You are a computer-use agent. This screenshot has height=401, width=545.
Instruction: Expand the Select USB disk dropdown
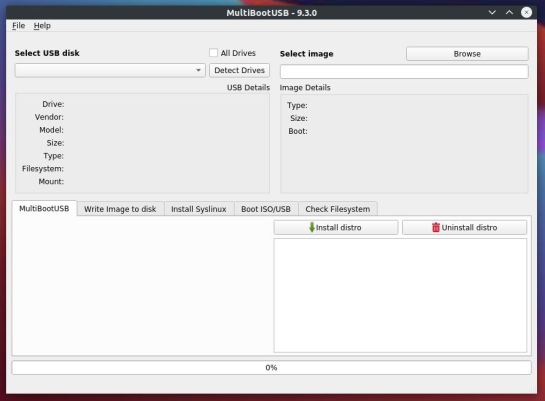point(110,70)
